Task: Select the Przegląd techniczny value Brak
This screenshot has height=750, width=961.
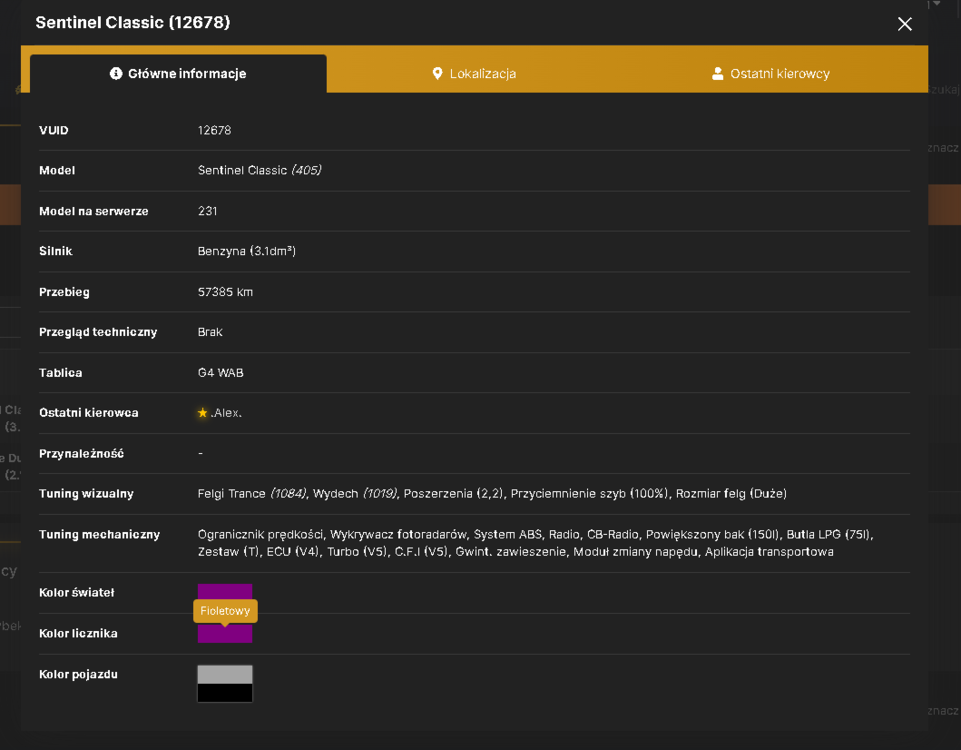Action: 210,332
